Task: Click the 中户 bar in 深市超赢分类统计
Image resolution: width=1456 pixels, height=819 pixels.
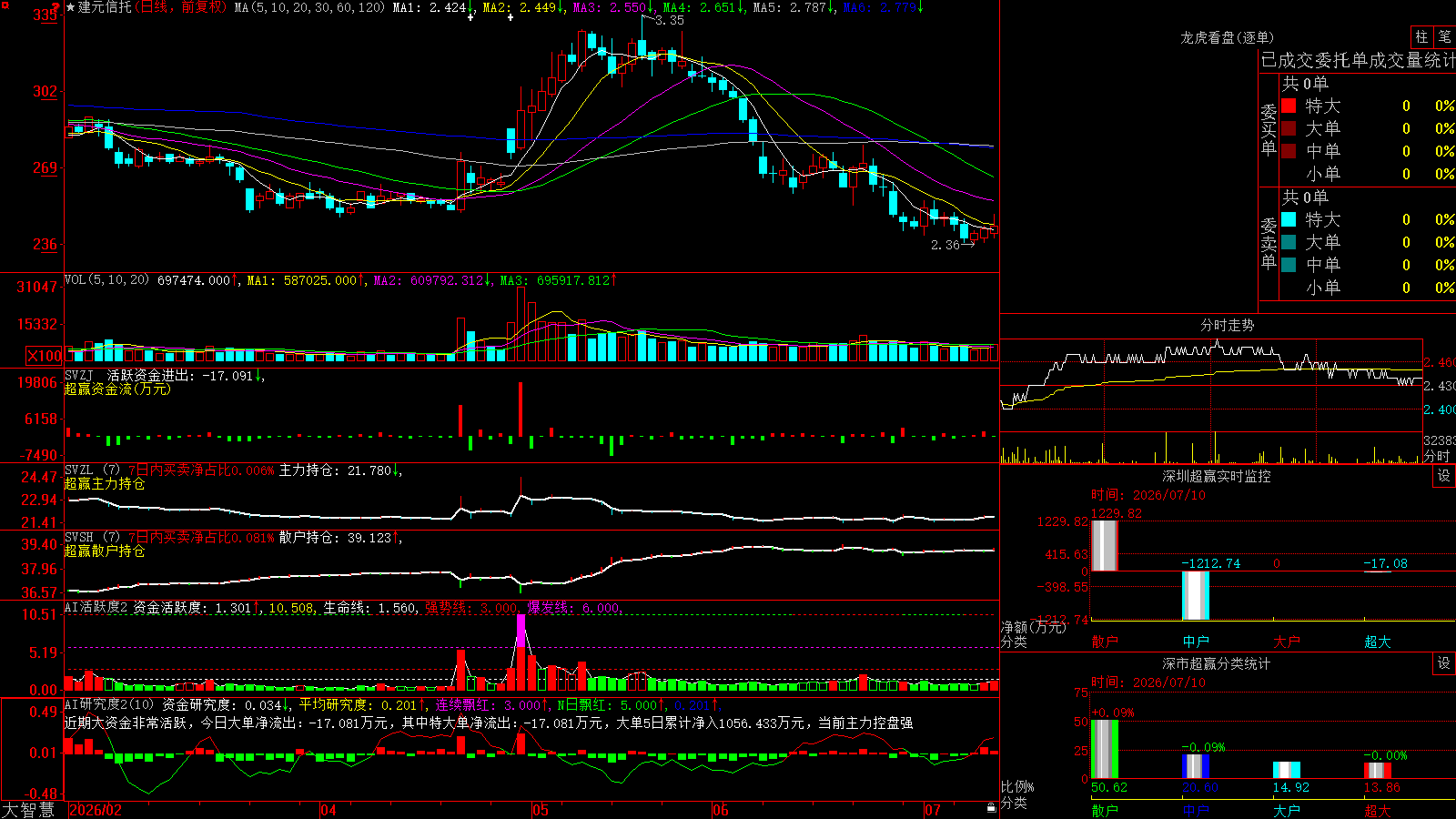Action: (x=1195, y=766)
